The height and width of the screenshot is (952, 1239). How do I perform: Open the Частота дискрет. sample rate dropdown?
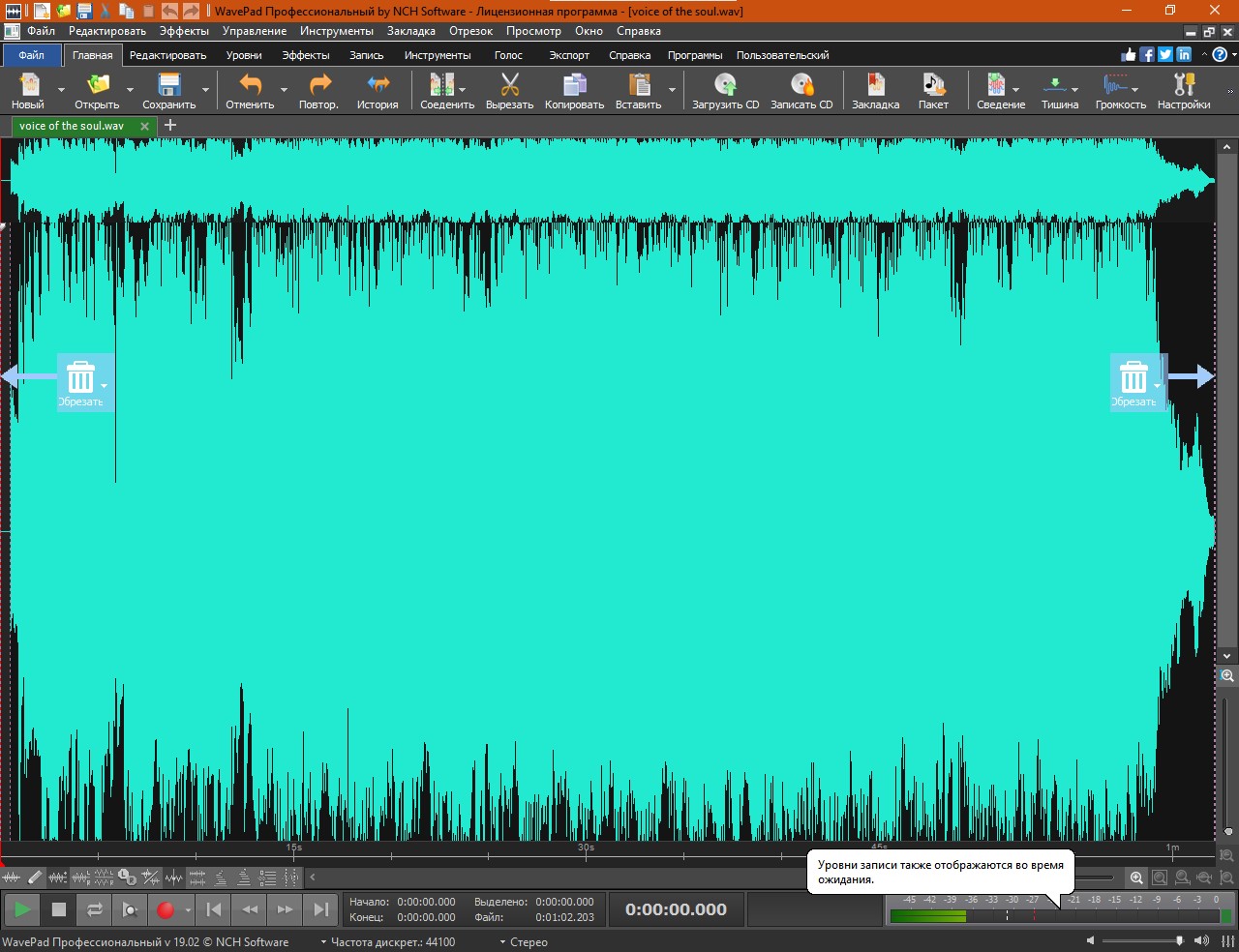[388, 941]
